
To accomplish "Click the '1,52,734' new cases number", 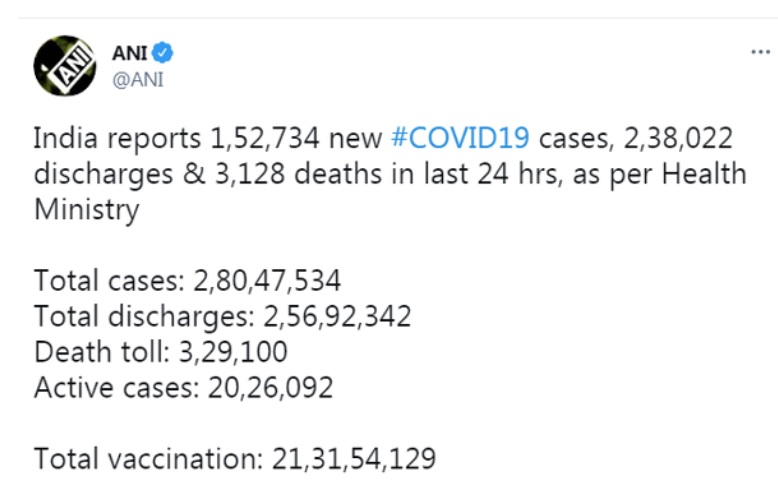I will 264,138.
